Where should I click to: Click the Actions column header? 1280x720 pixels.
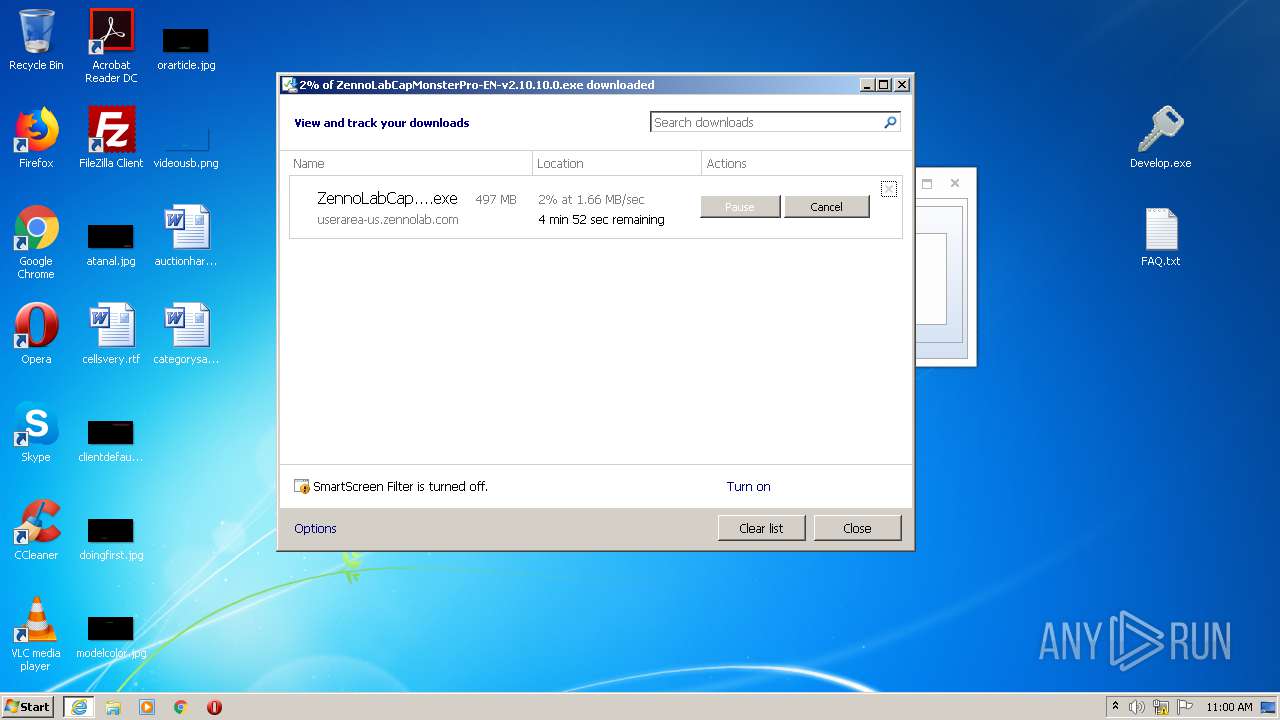[801, 163]
